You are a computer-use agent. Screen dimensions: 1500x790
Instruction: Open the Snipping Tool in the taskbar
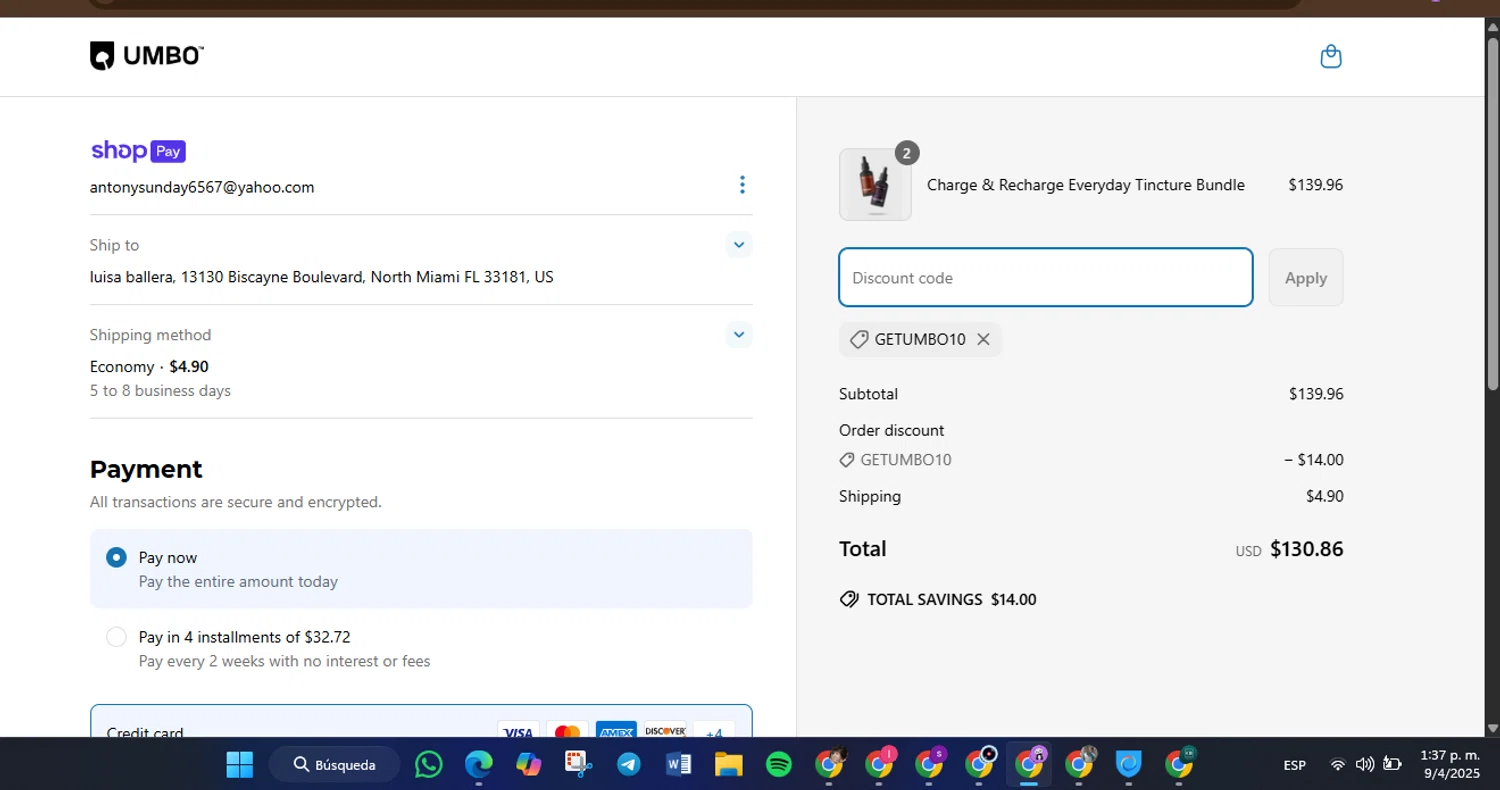579,765
